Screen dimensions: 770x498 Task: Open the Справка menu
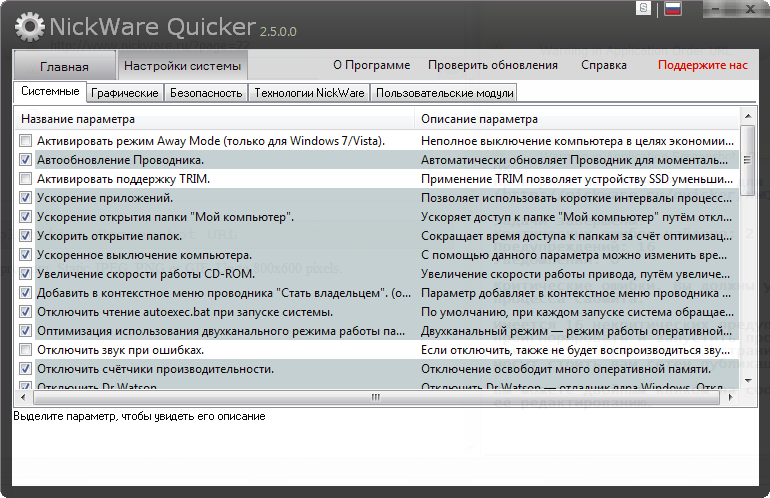tap(604, 65)
